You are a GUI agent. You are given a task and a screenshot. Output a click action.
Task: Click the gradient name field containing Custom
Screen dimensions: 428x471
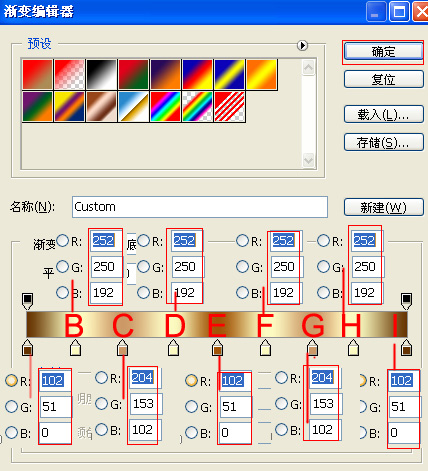point(200,207)
